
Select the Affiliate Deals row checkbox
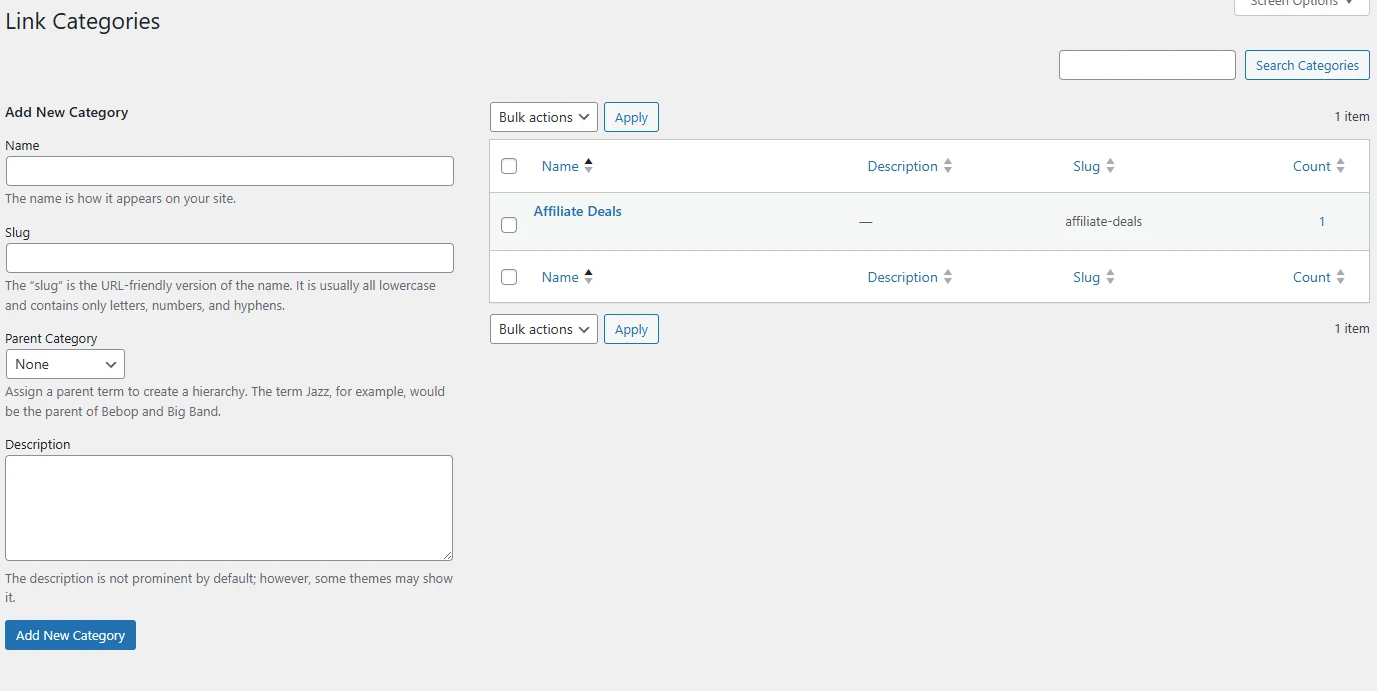[x=508, y=224]
